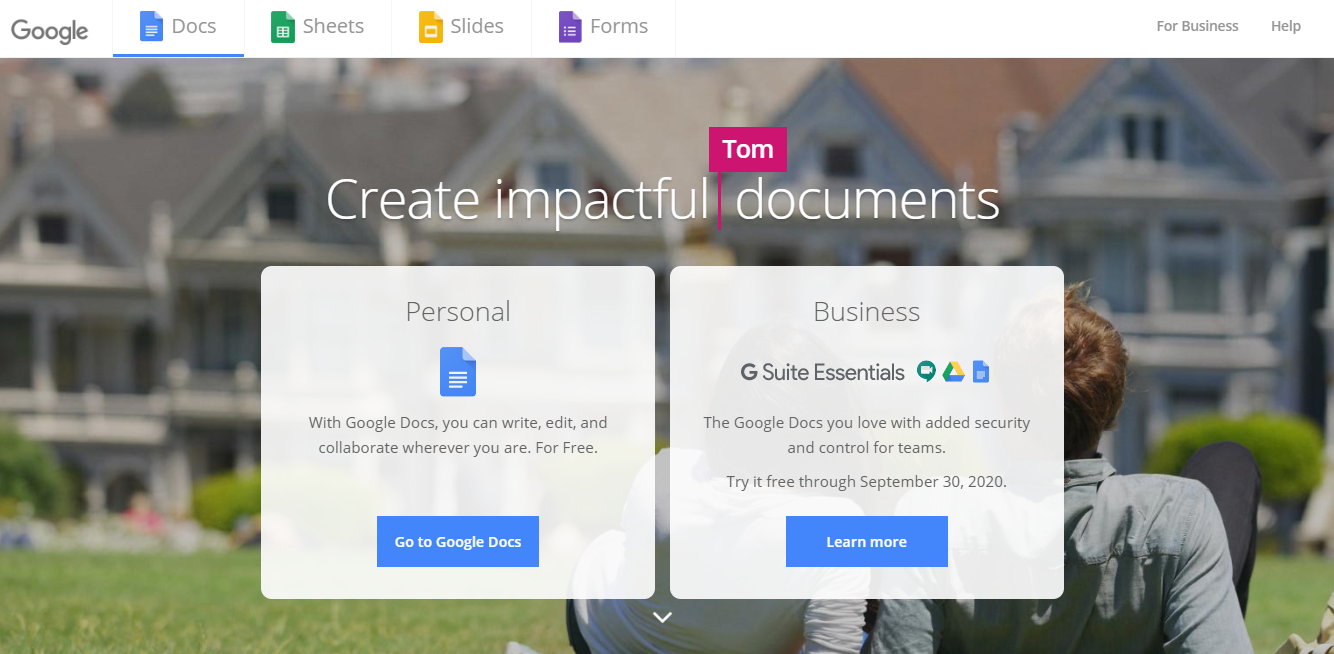Switch to the Forms tab
Screen dimensions: 1334x654
(603, 28)
